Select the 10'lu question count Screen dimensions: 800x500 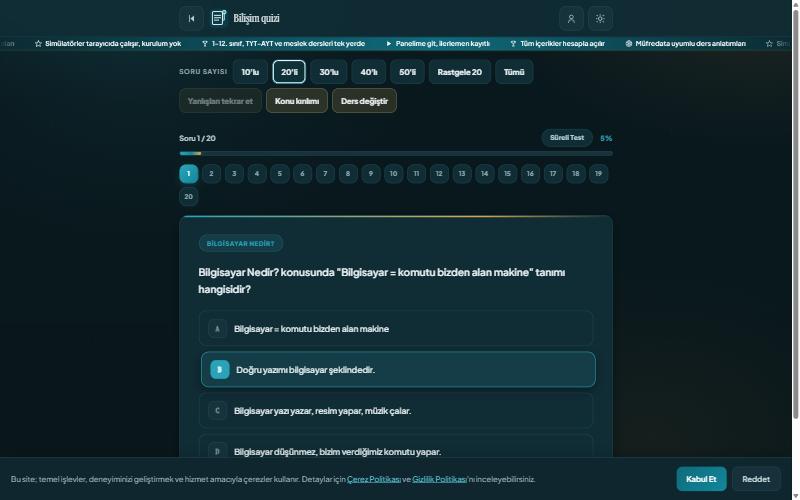point(250,72)
